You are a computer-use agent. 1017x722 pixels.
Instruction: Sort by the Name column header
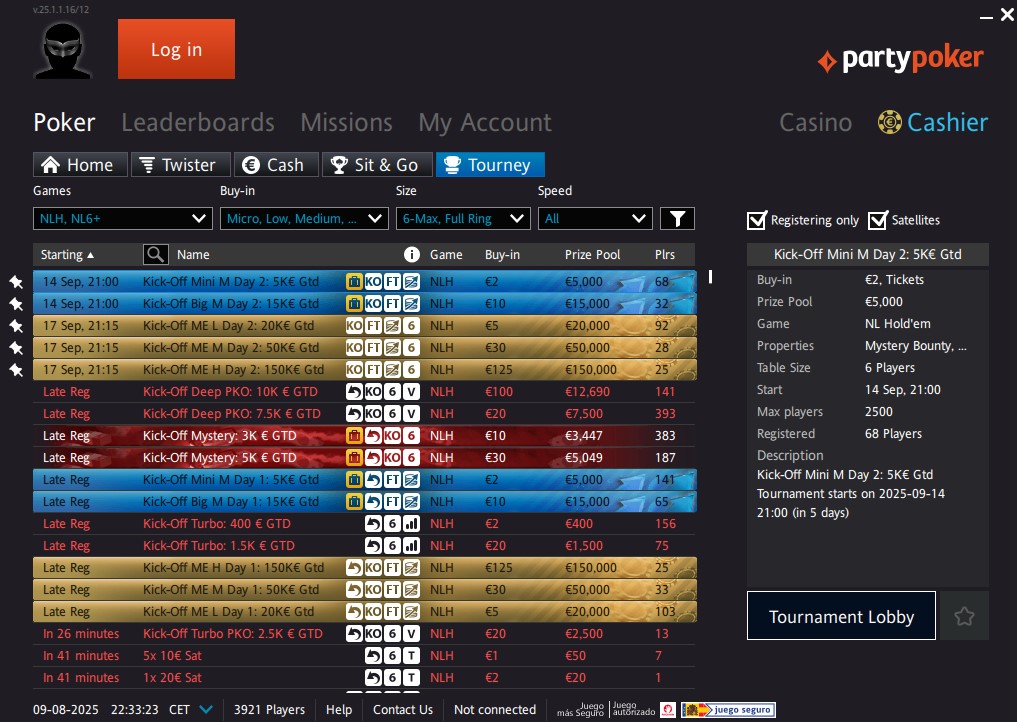click(193, 254)
